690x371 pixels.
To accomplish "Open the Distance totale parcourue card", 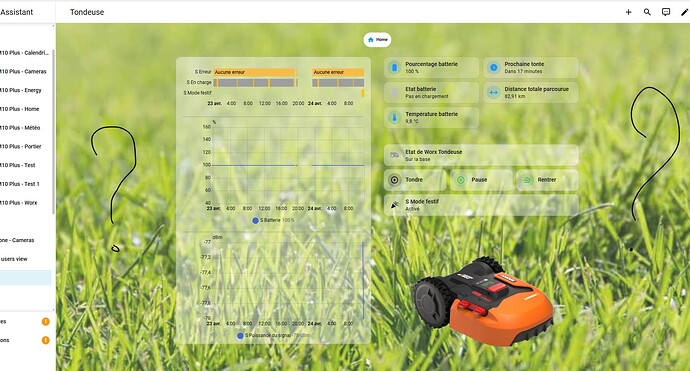I will click(x=531, y=92).
